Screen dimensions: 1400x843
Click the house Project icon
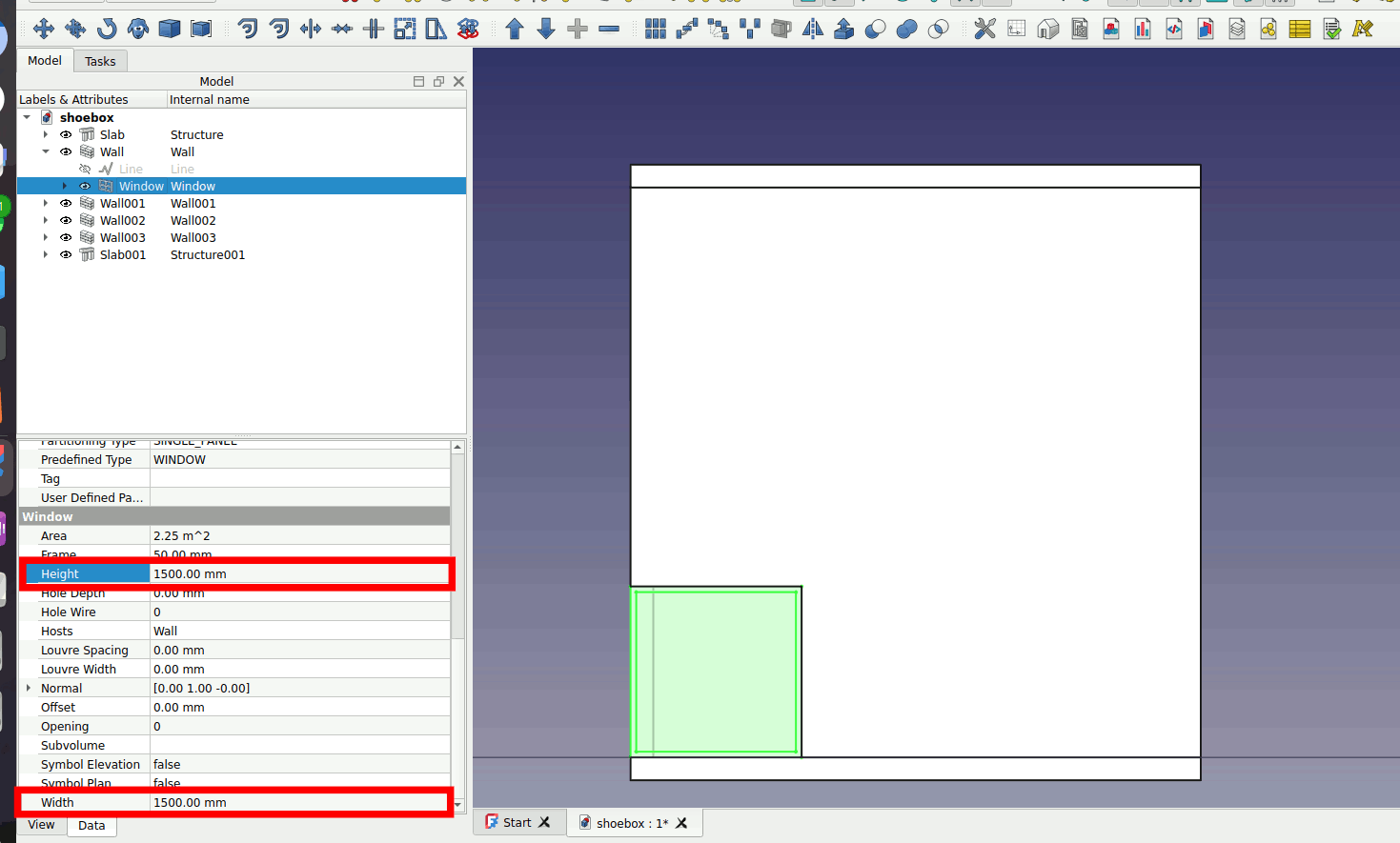pos(1048,29)
